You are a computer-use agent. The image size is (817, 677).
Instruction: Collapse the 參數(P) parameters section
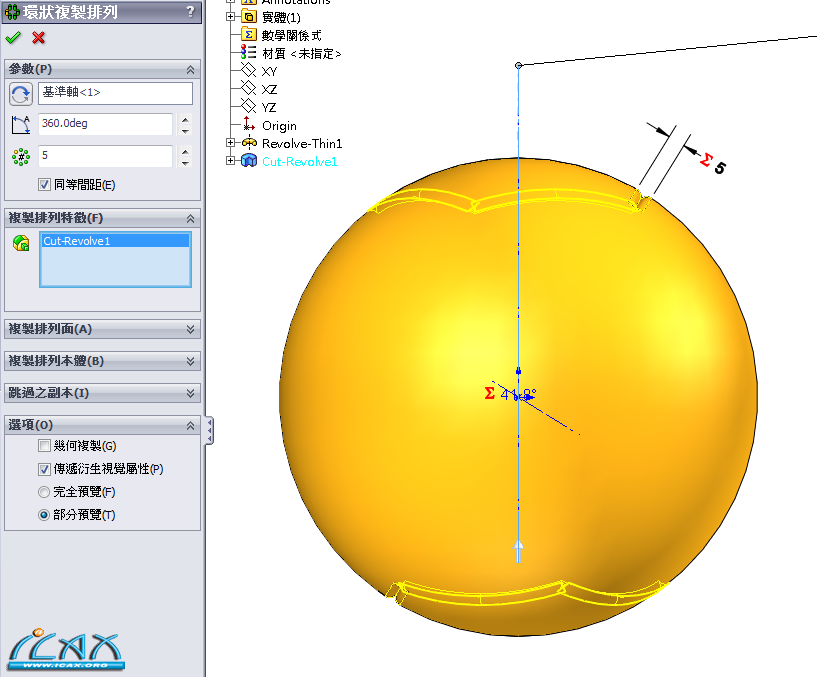click(190, 69)
